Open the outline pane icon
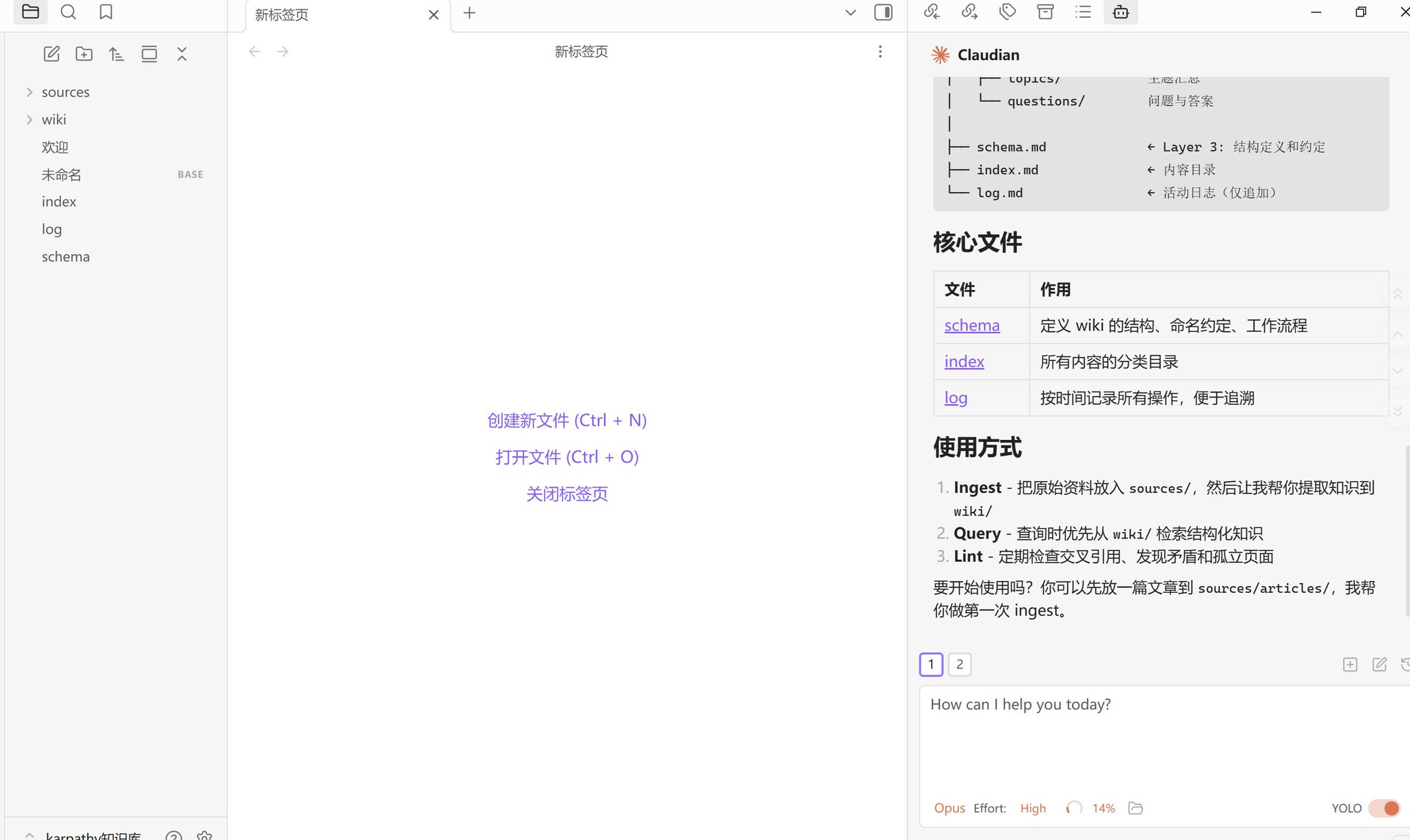The height and width of the screenshot is (840, 1410). pyautogui.click(x=1083, y=12)
